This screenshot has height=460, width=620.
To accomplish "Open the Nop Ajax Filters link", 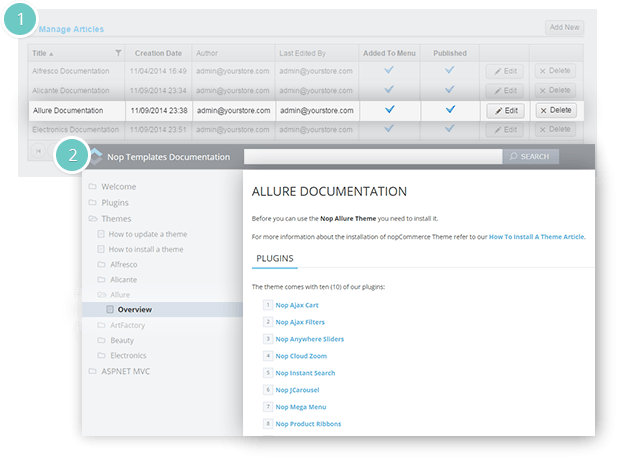I will pos(300,322).
